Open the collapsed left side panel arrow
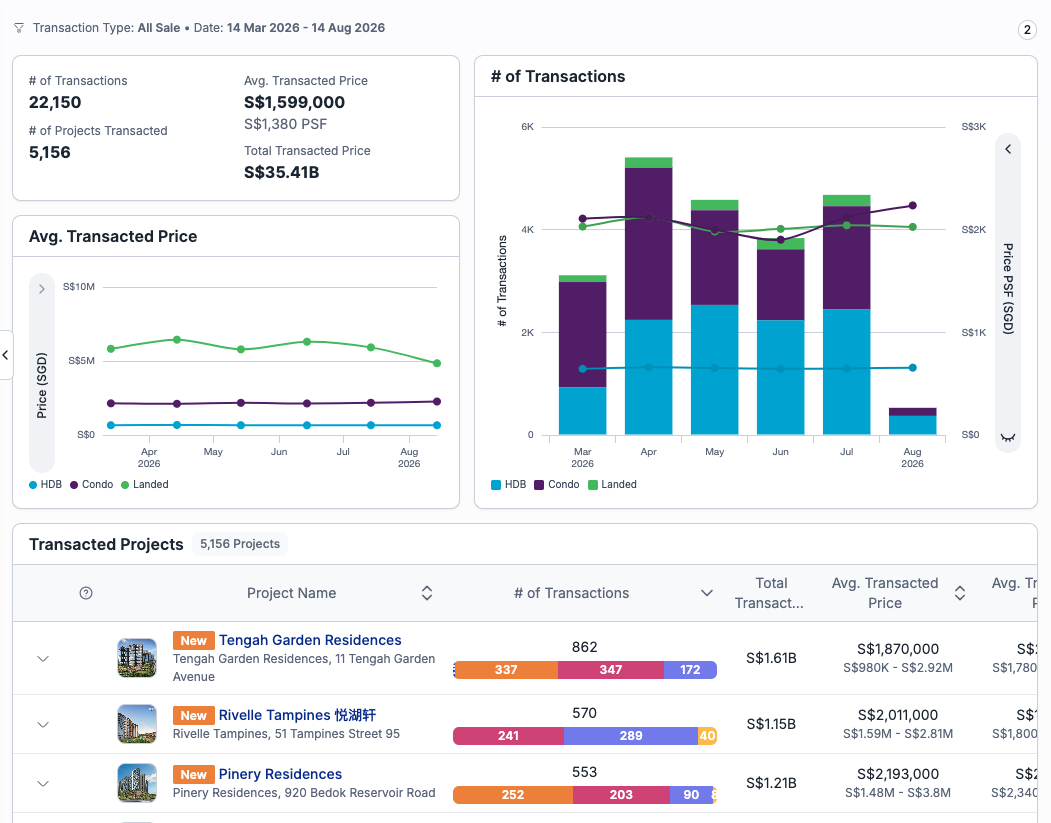 (x=5, y=355)
